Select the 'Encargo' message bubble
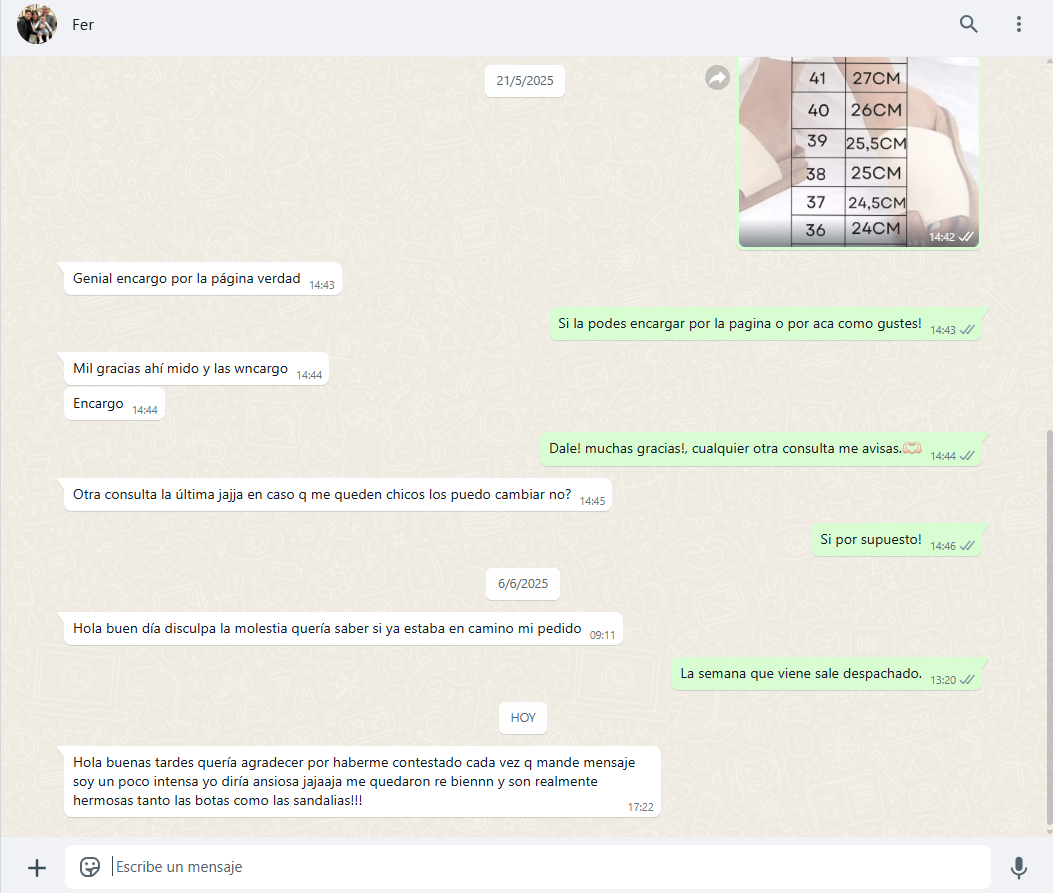The width and height of the screenshot is (1053, 893). pos(114,404)
